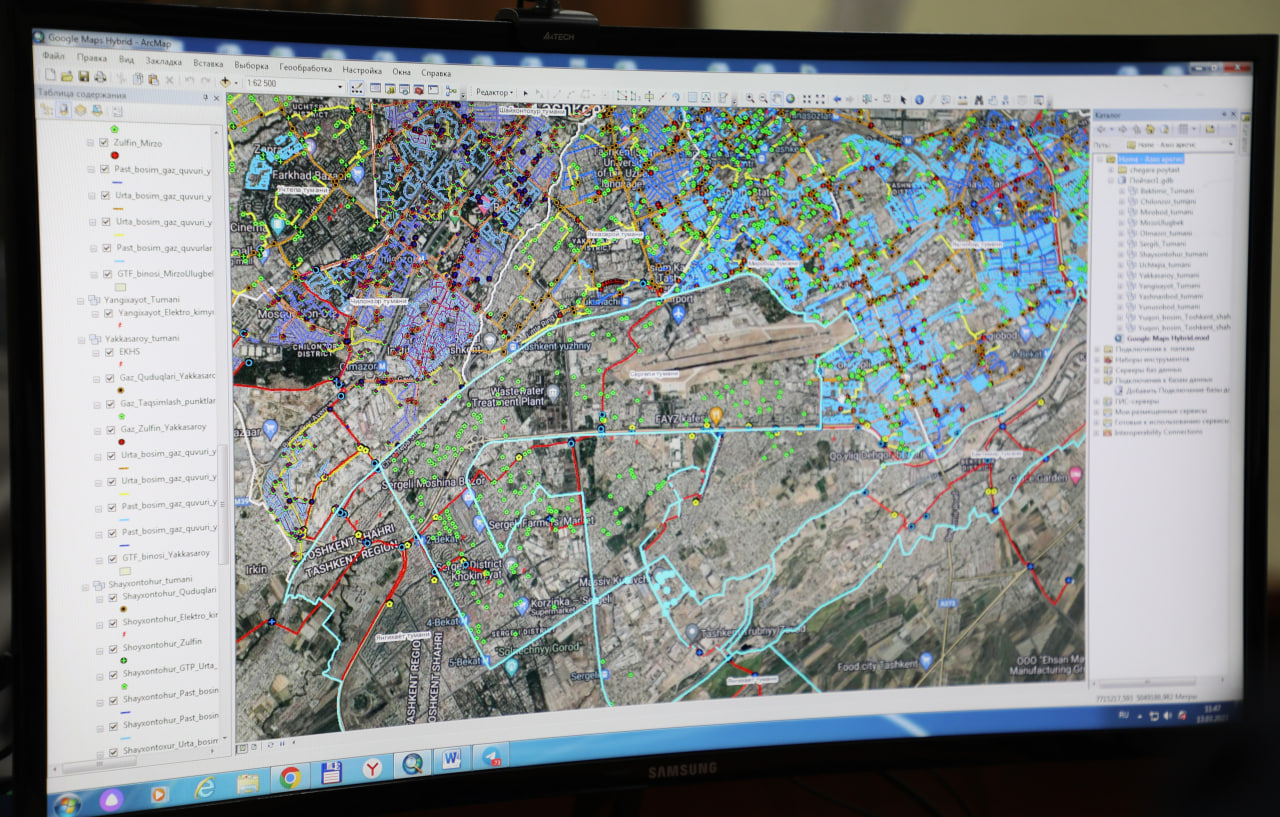Viewport: 1280px width, 817px height.
Task: Open Telegram from the taskbar
Action: tap(490, 756)
